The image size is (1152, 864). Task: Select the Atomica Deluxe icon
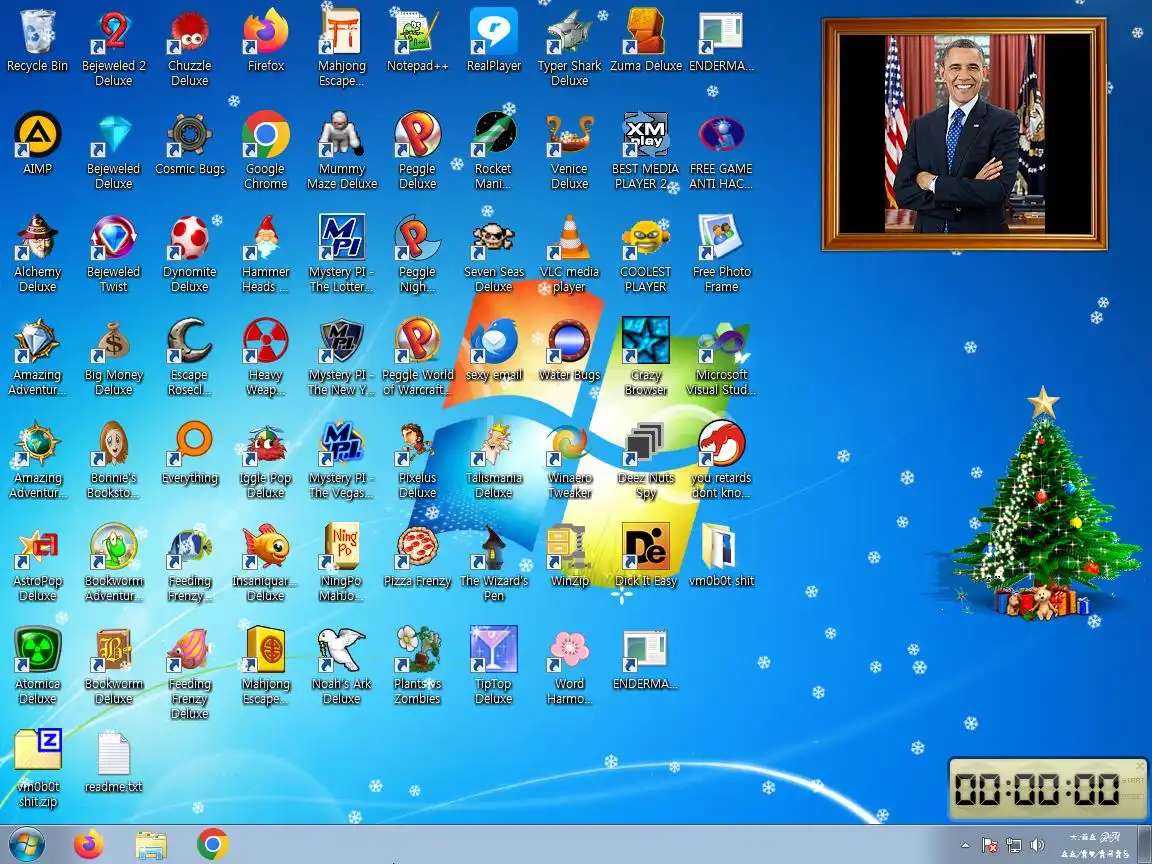click(x=37, y=665)
